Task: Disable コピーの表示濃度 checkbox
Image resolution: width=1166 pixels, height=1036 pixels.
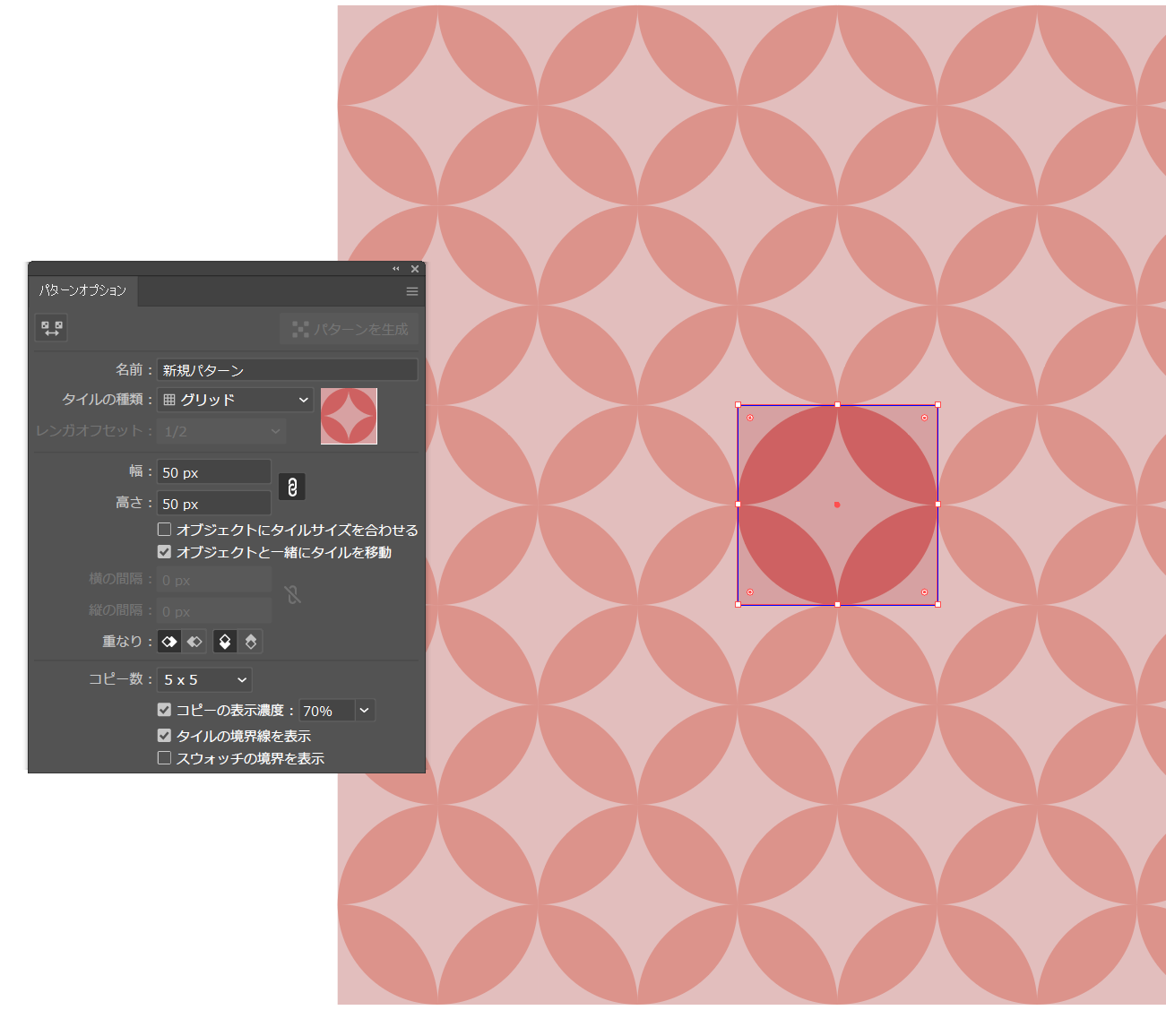Action: pos(164,710)
